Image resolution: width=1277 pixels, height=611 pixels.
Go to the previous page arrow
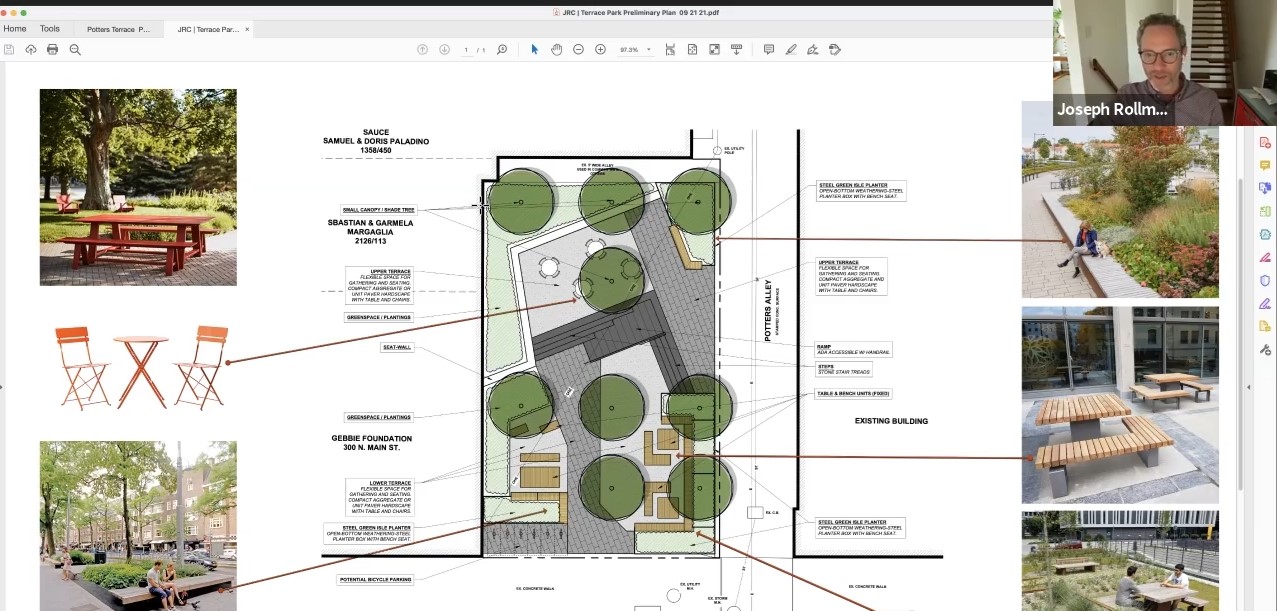pyautogui.click(x=422, y=49)
